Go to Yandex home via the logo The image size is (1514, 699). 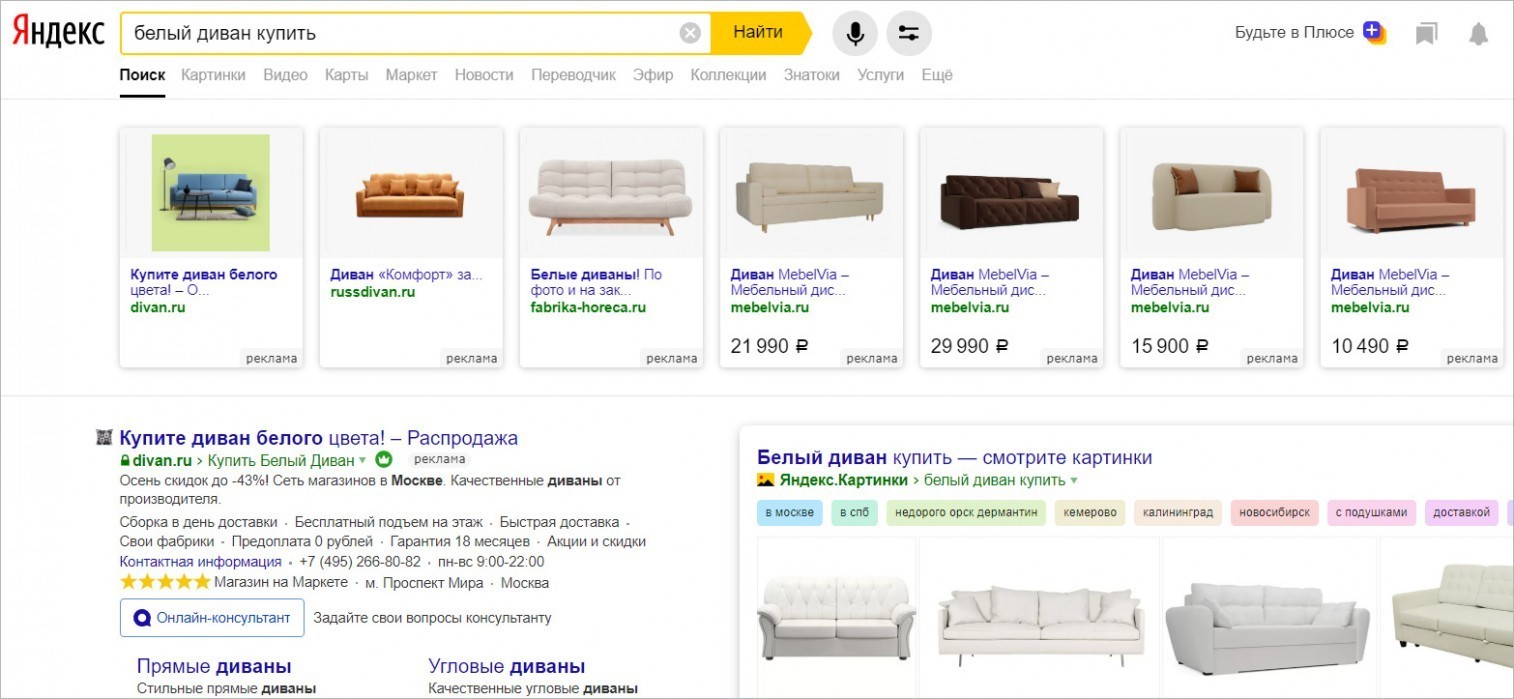coord(58,32)
